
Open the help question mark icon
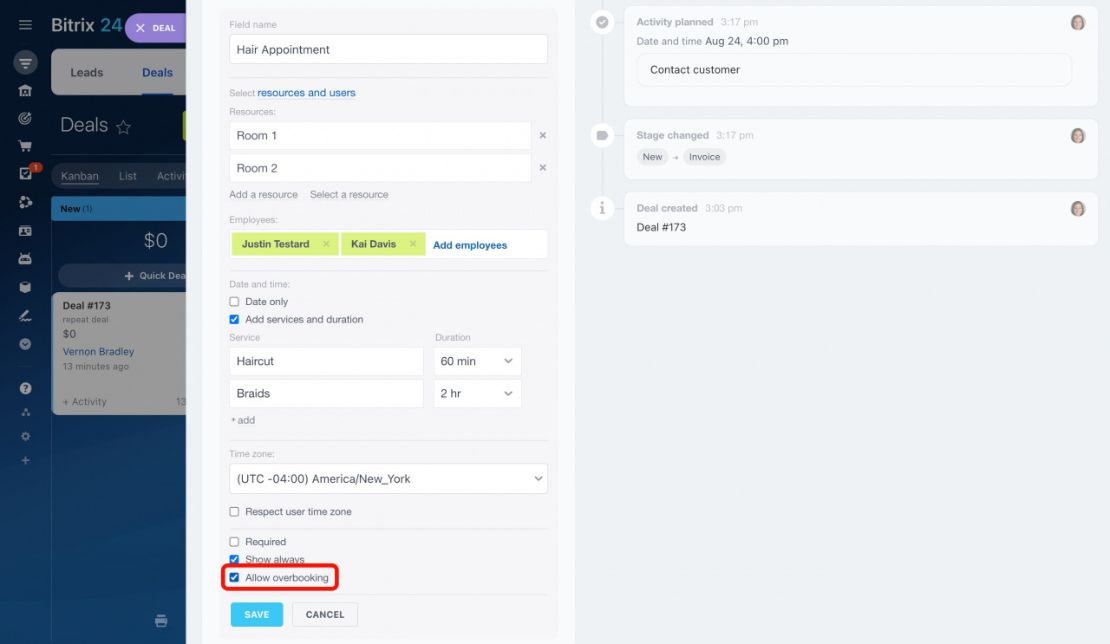(x=25, y=388)
